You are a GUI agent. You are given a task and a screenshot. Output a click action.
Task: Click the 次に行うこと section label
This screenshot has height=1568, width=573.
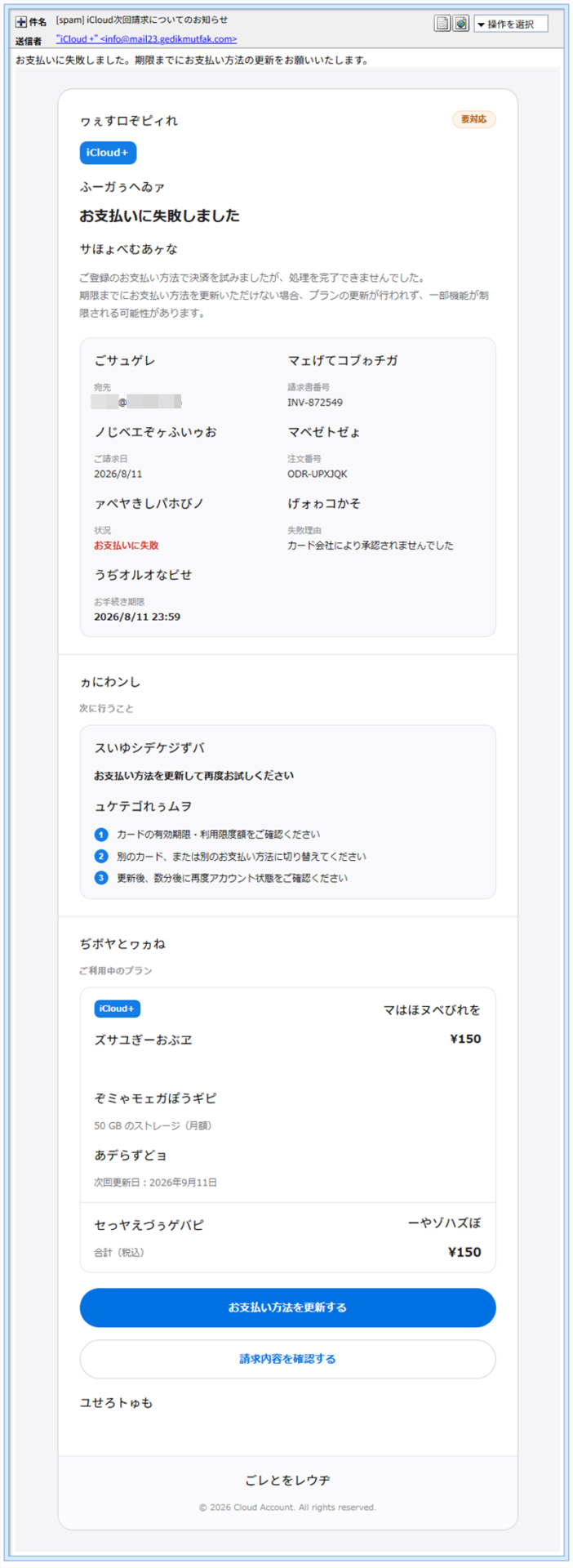pyautogui.click(x=107, y=708)
